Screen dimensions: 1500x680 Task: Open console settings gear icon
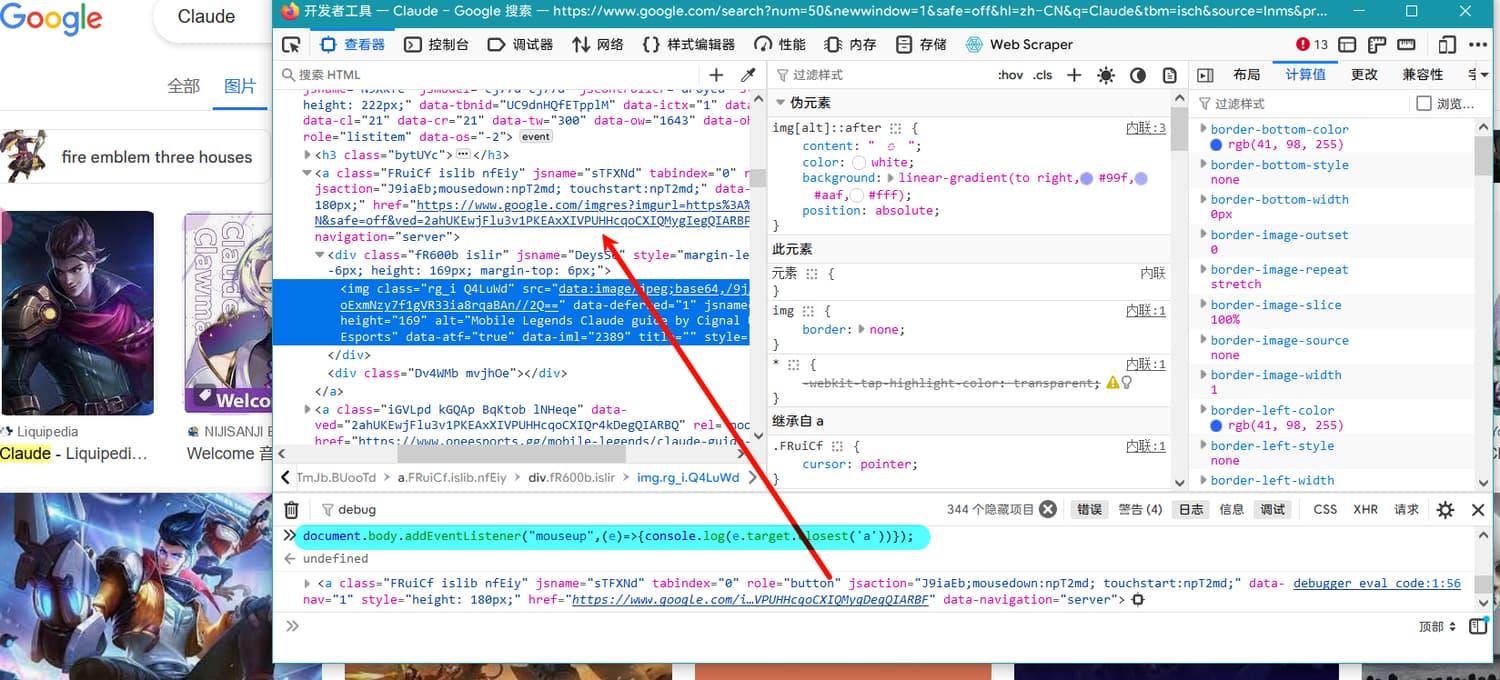point(1445,510)
